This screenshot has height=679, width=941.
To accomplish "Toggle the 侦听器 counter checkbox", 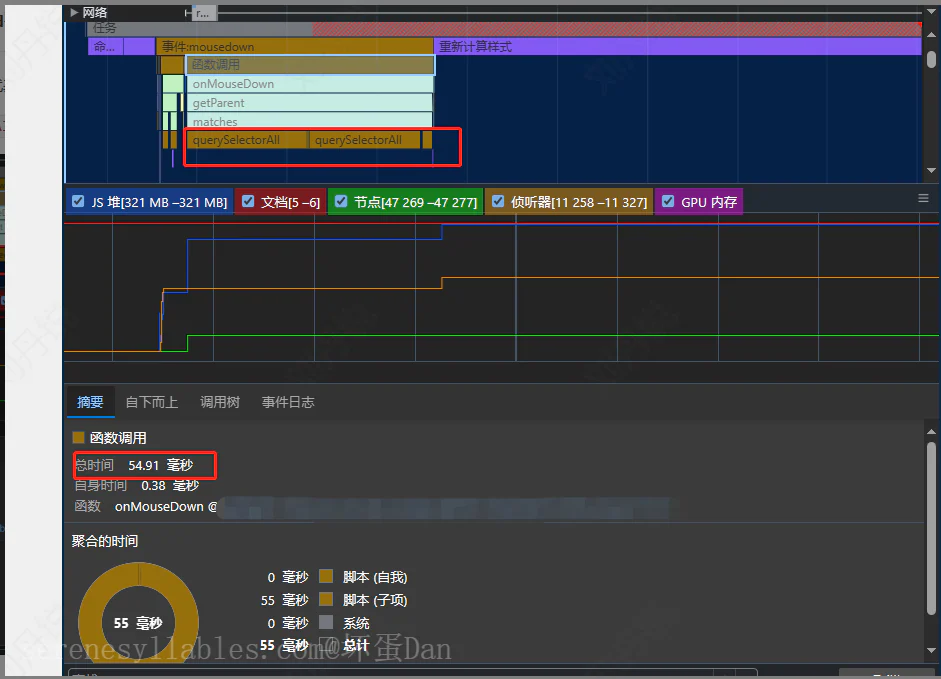I will click(498, 201).
